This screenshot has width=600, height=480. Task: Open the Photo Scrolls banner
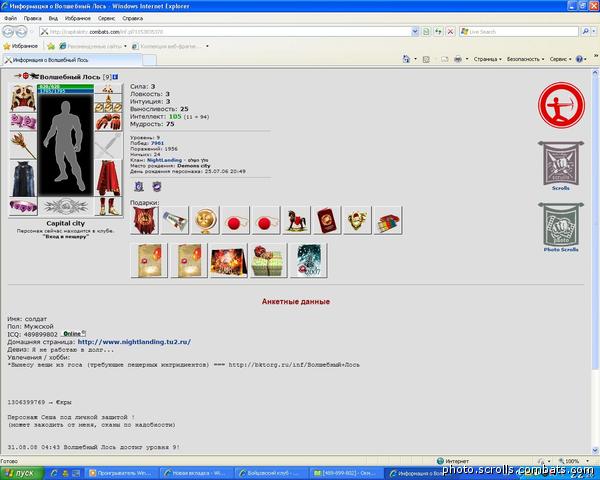coord(561,227)
